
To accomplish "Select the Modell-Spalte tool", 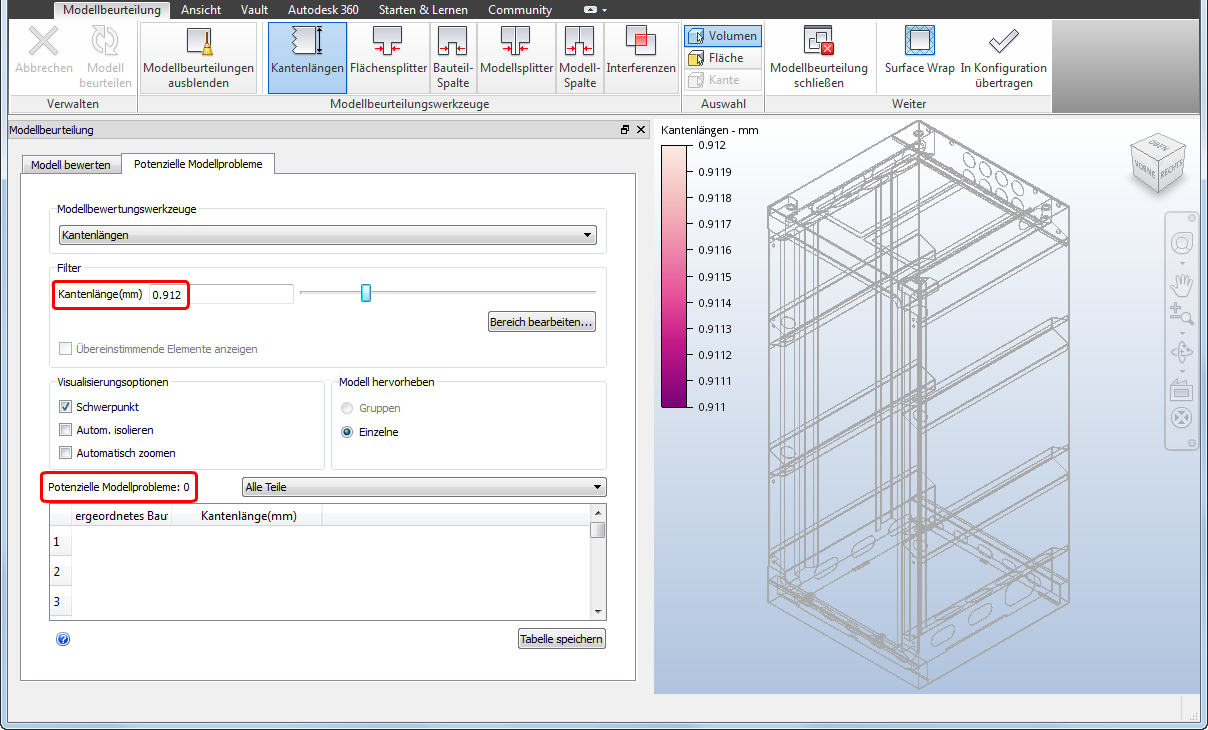I will [x=579, y=58].
